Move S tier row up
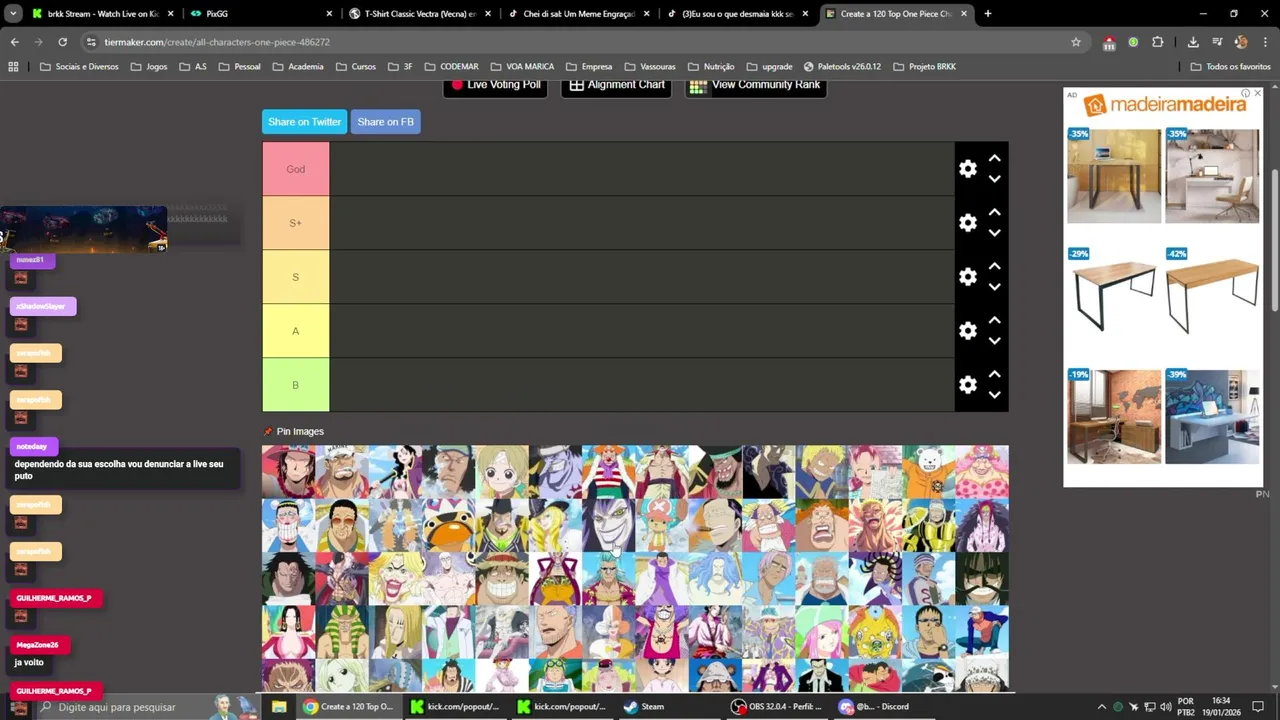The image size is (1280, 720). pos(994,266)
